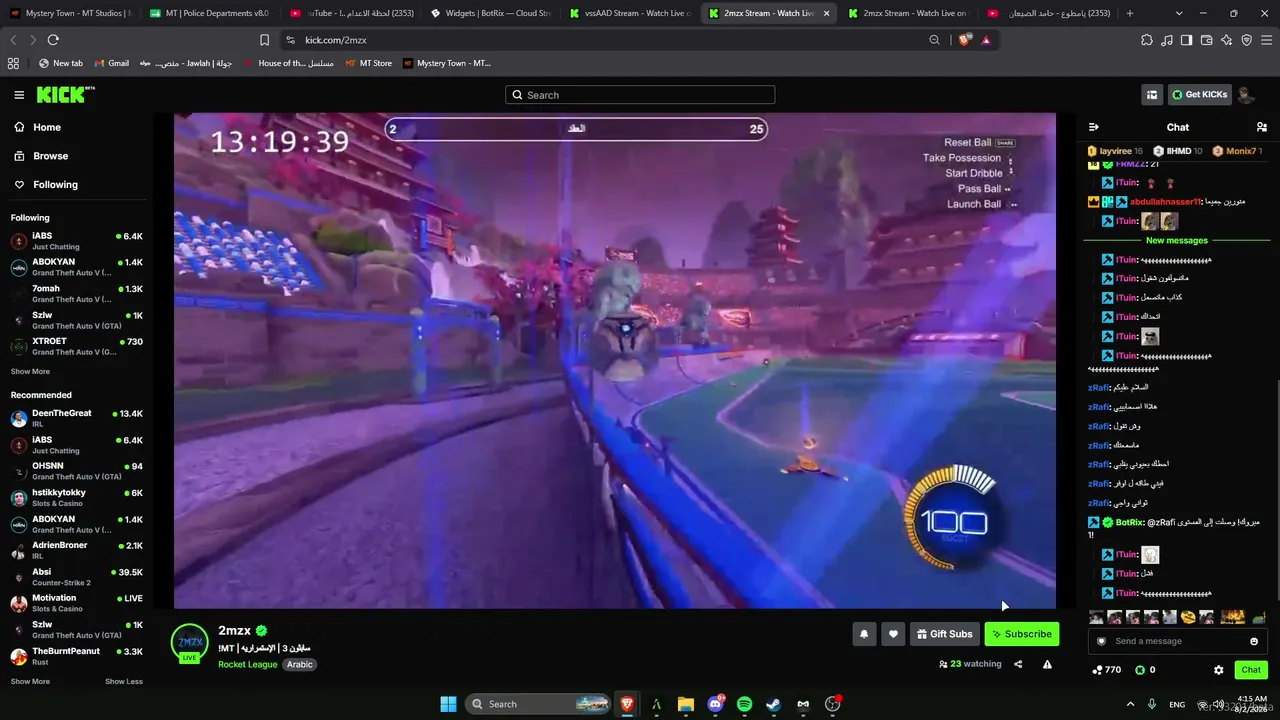Open the tab search dropdown arrow

tap(1179, 13)
